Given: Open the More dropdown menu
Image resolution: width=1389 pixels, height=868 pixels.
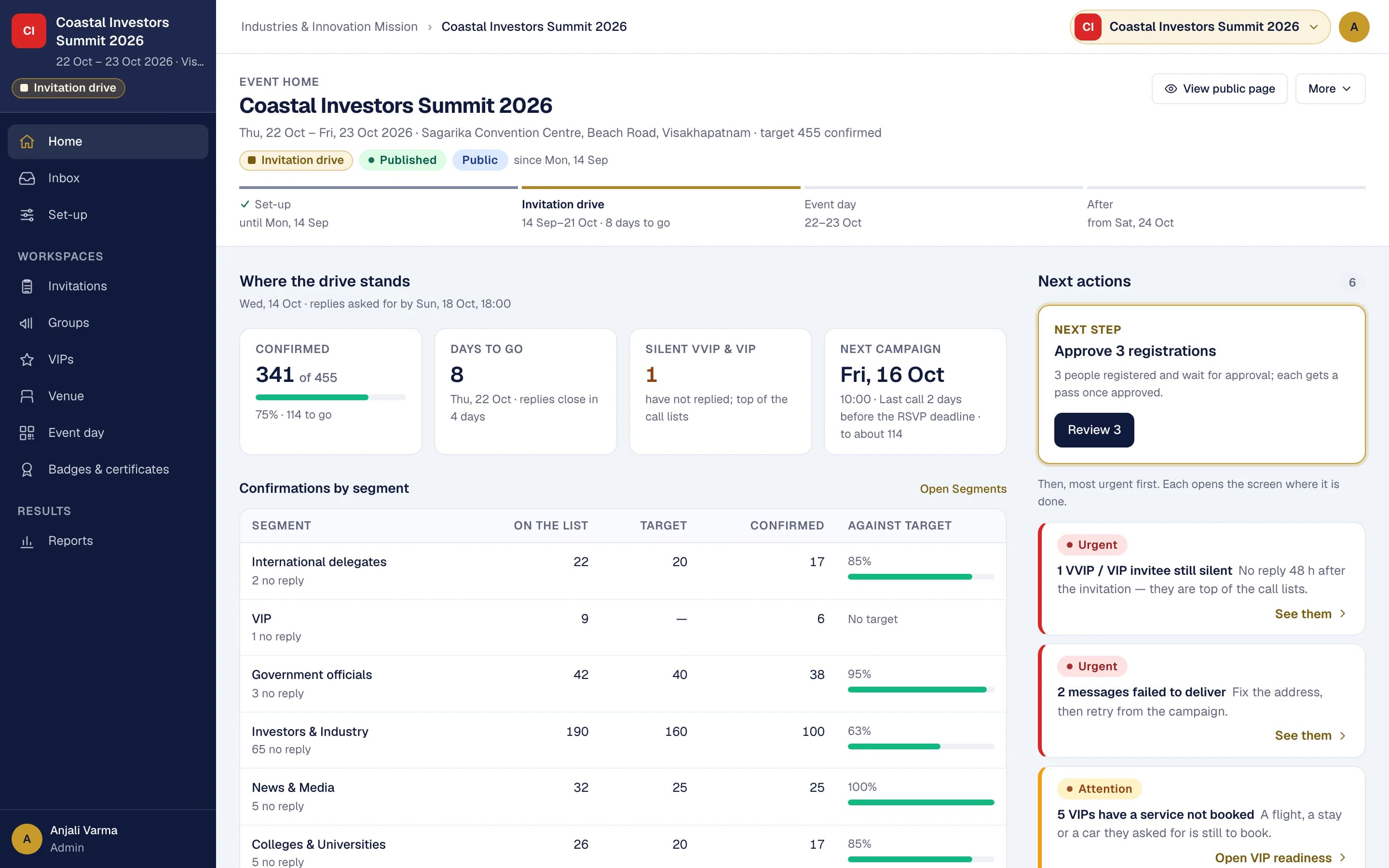Looking at the screenshot, I should [x=1330, y=88].
